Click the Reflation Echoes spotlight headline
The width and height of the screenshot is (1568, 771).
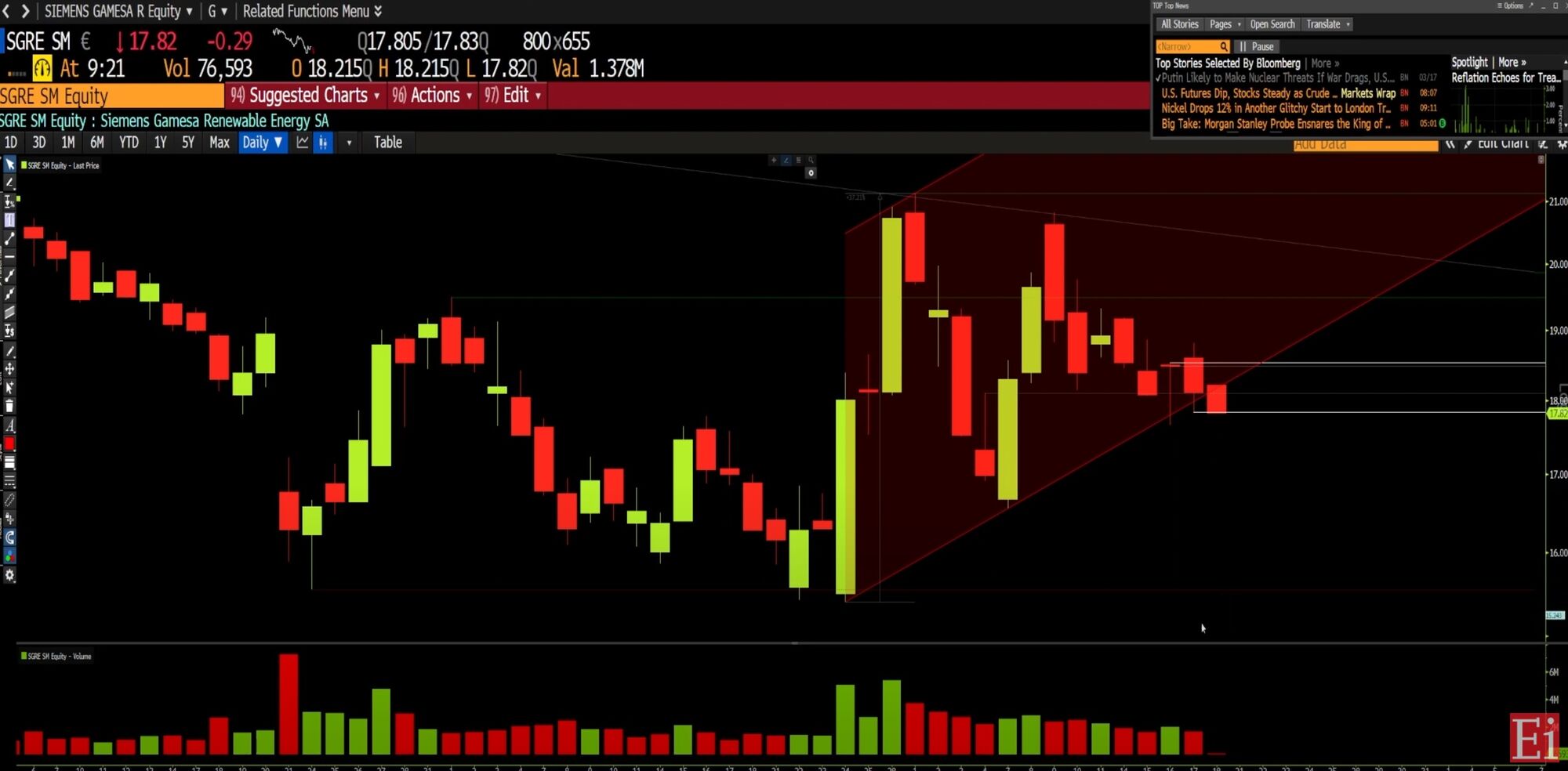pyautogui.click(x=1506, y=78)
